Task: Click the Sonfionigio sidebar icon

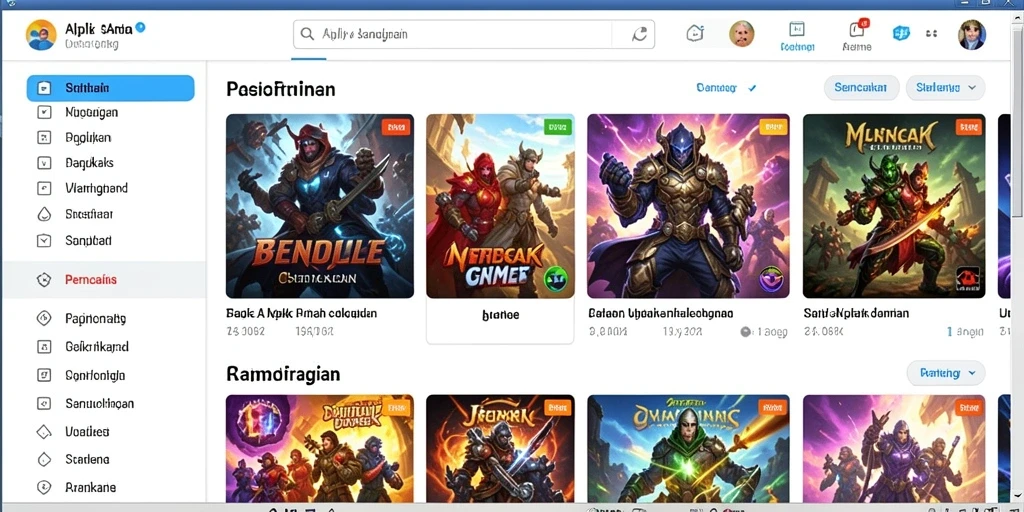Action: (44, 376)
